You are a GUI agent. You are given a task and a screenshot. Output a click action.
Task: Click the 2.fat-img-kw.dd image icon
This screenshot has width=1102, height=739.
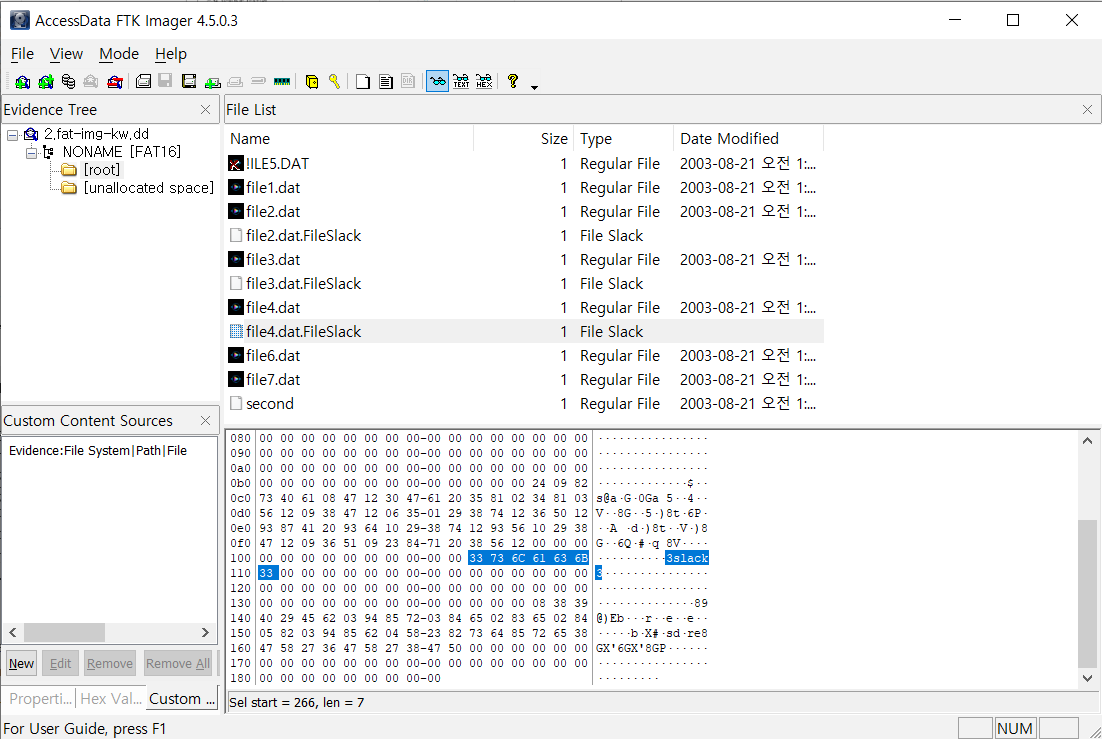pos(31,134)
